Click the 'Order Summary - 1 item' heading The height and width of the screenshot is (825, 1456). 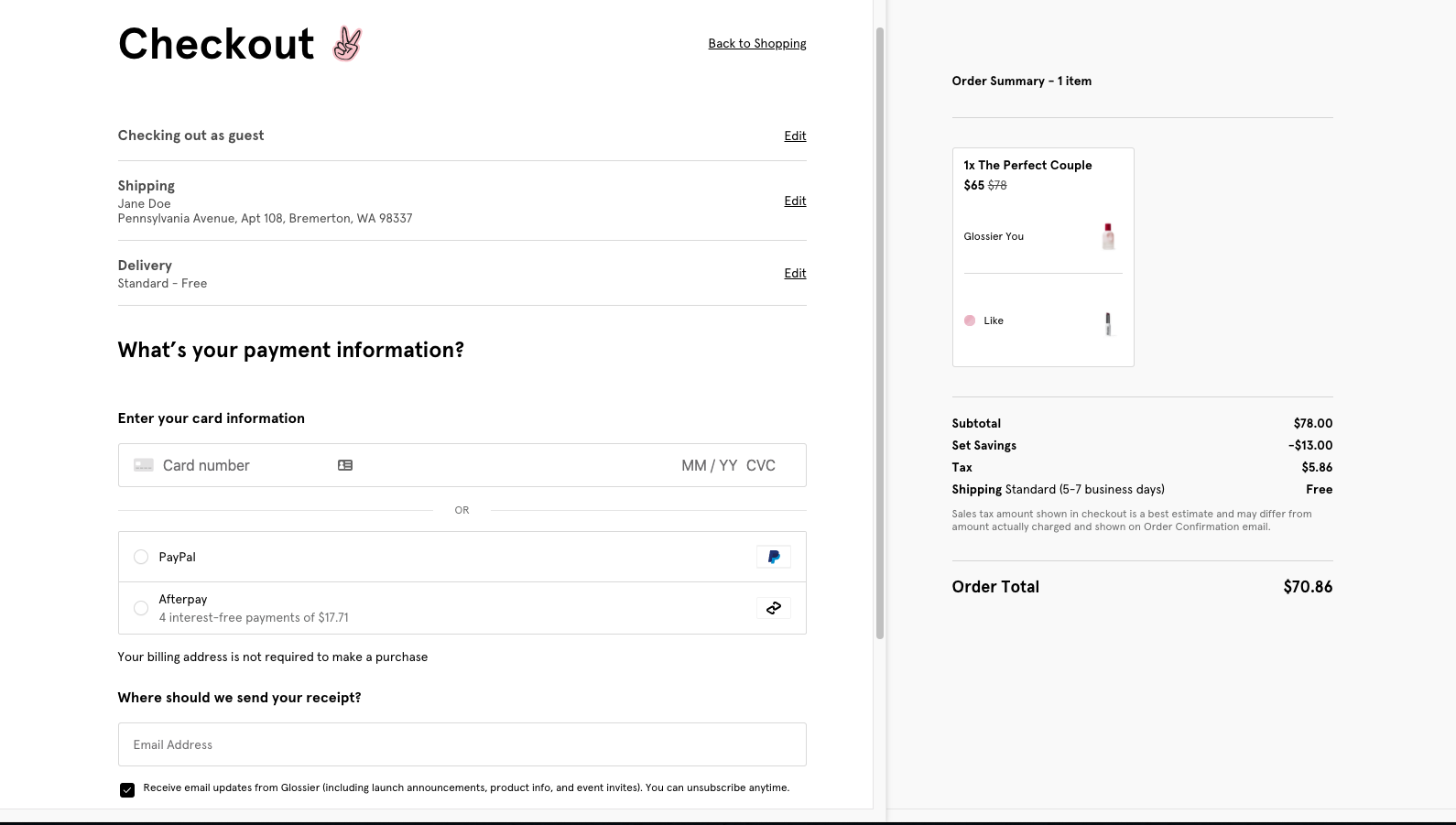(x=1022, y=81)
